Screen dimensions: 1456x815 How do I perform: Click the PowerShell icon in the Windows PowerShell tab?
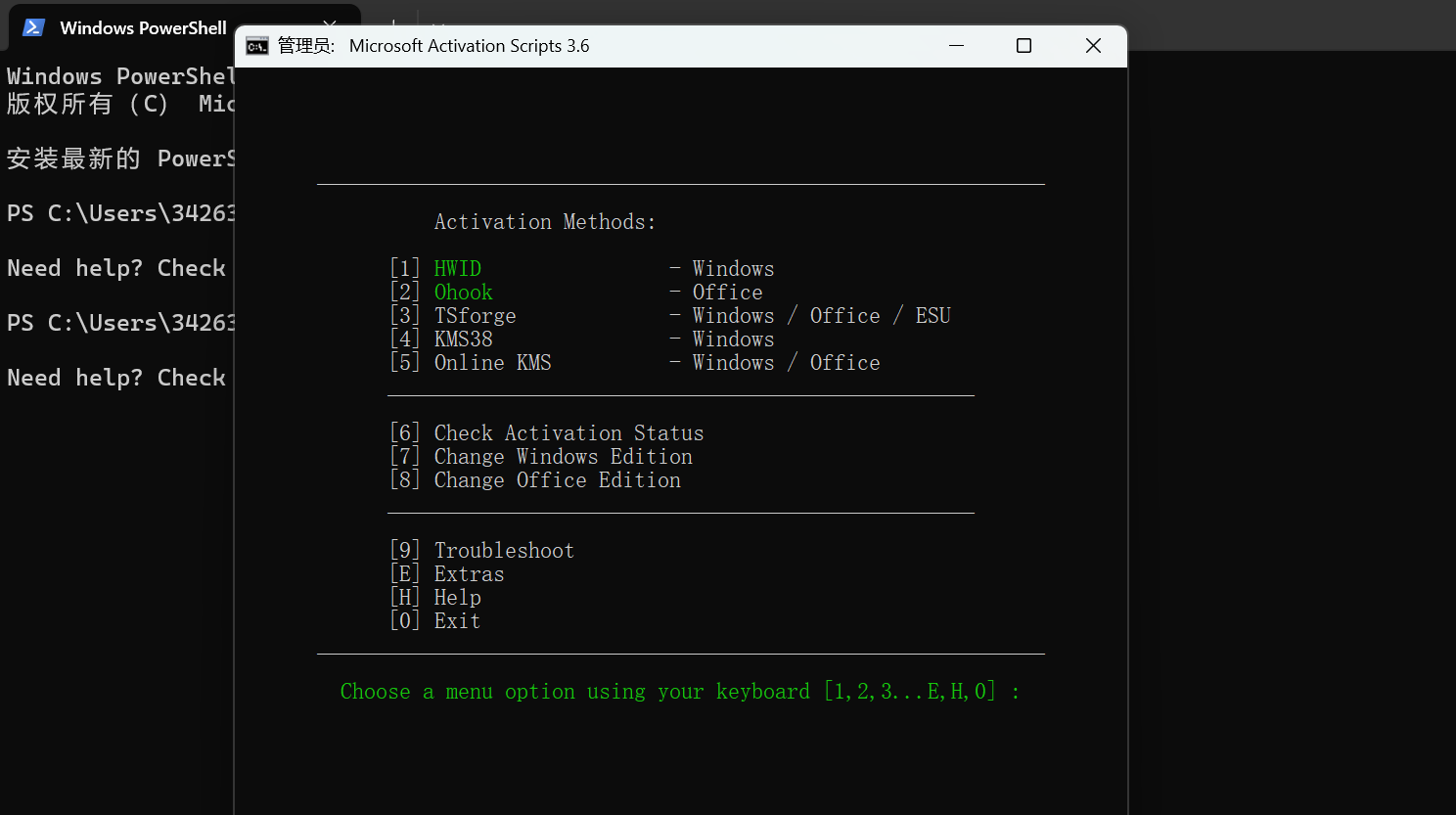tap(34, 27)
